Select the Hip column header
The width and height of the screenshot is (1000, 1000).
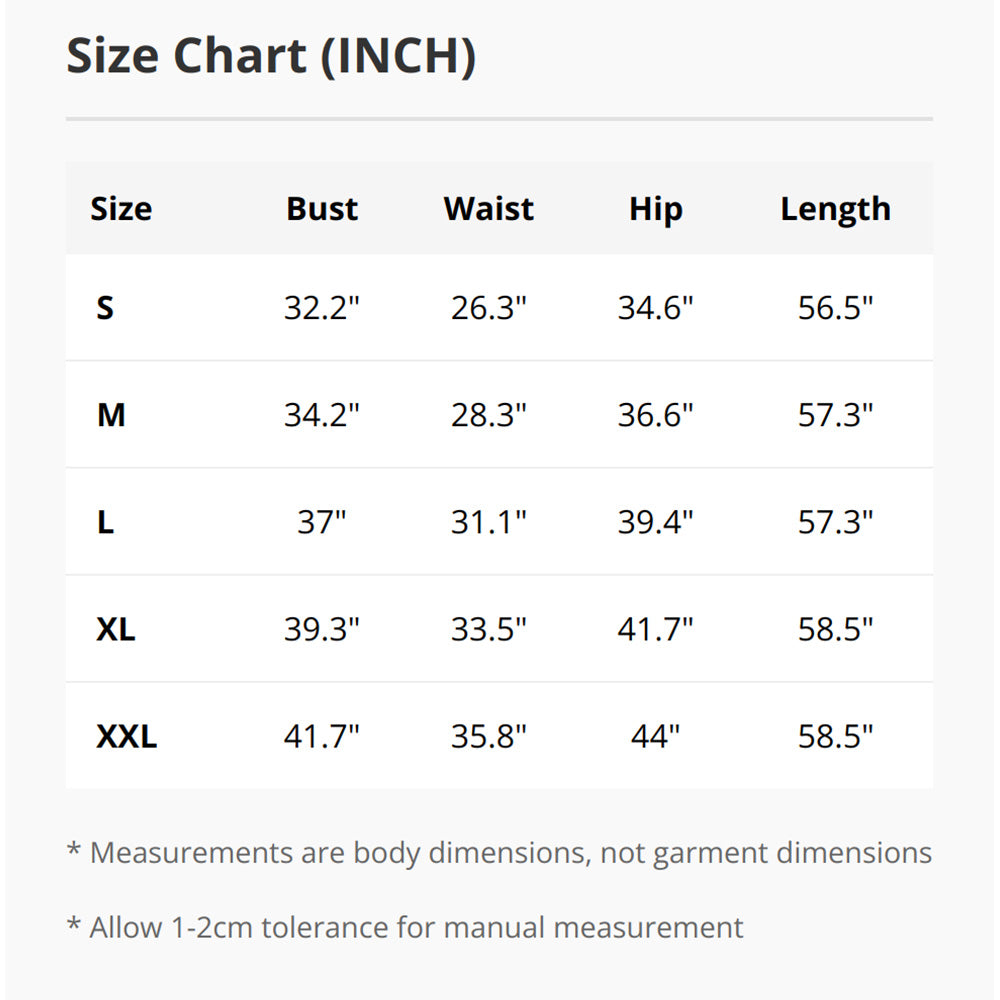pos(655,209)
